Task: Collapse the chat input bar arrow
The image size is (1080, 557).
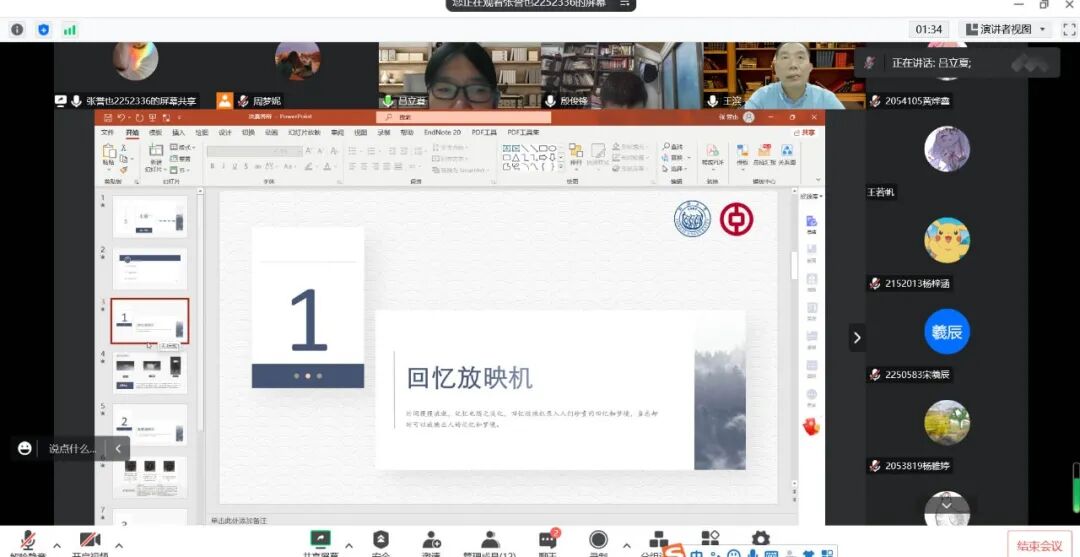Action: [x=118, y=448]
